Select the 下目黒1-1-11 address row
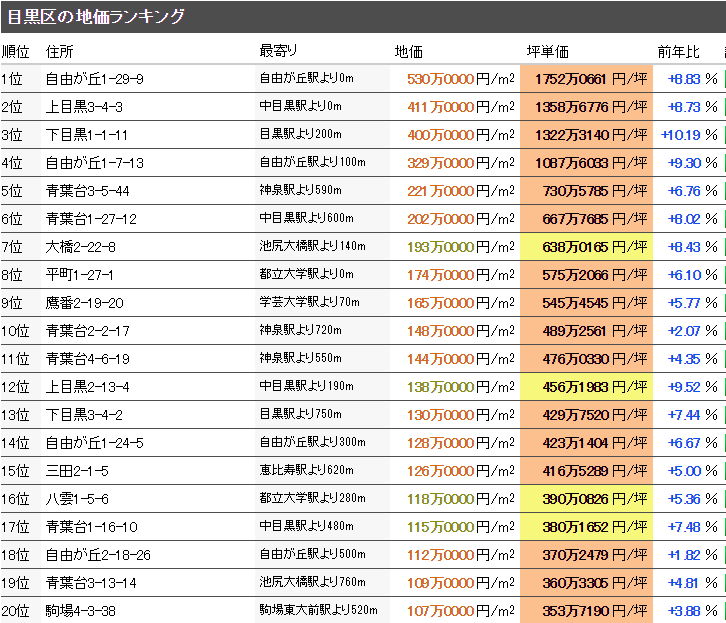This screenshot has height=623, width=726. (x=87, y=135)
